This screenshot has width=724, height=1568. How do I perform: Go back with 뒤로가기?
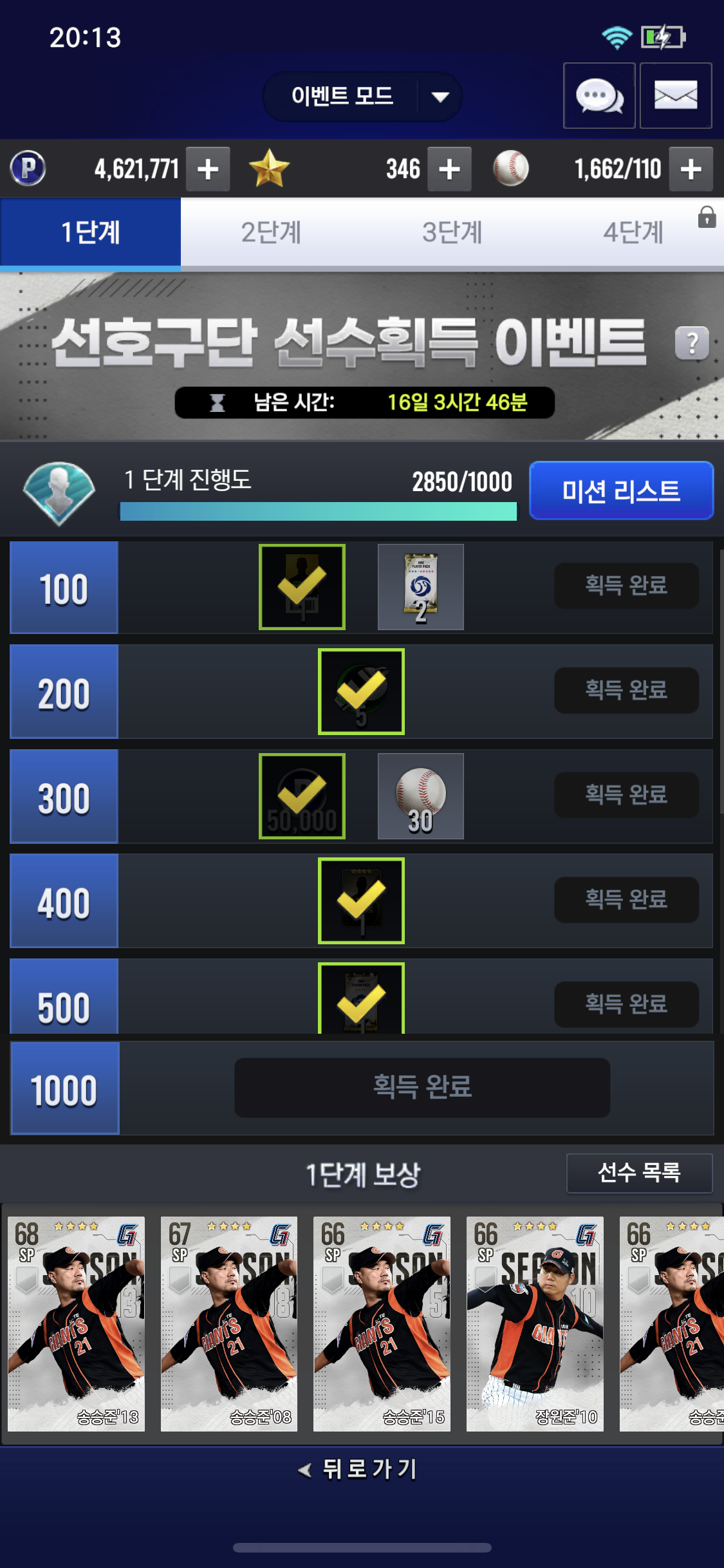(x=359, y=1469)
